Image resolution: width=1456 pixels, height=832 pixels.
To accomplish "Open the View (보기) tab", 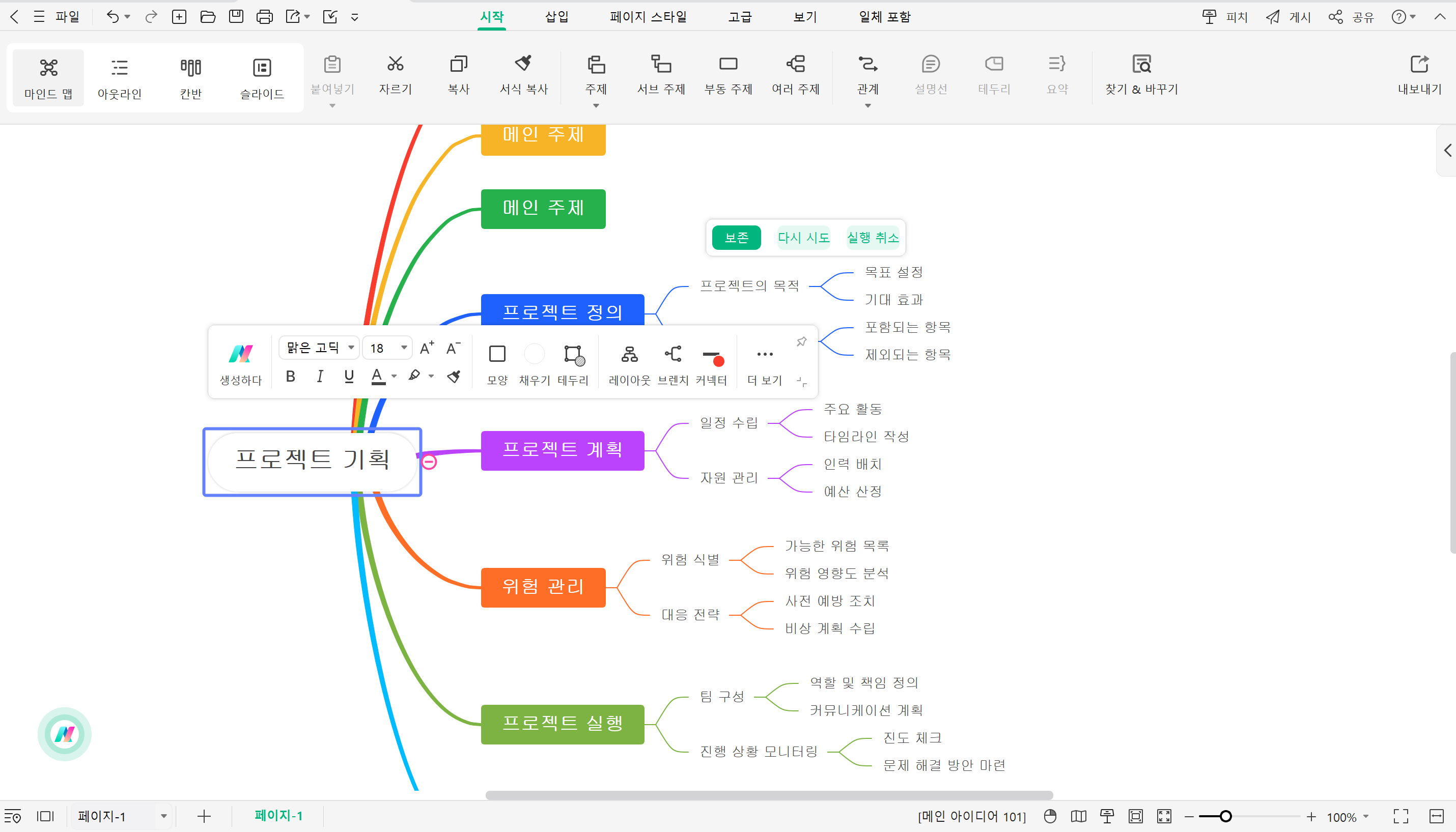I will point(805,17).
